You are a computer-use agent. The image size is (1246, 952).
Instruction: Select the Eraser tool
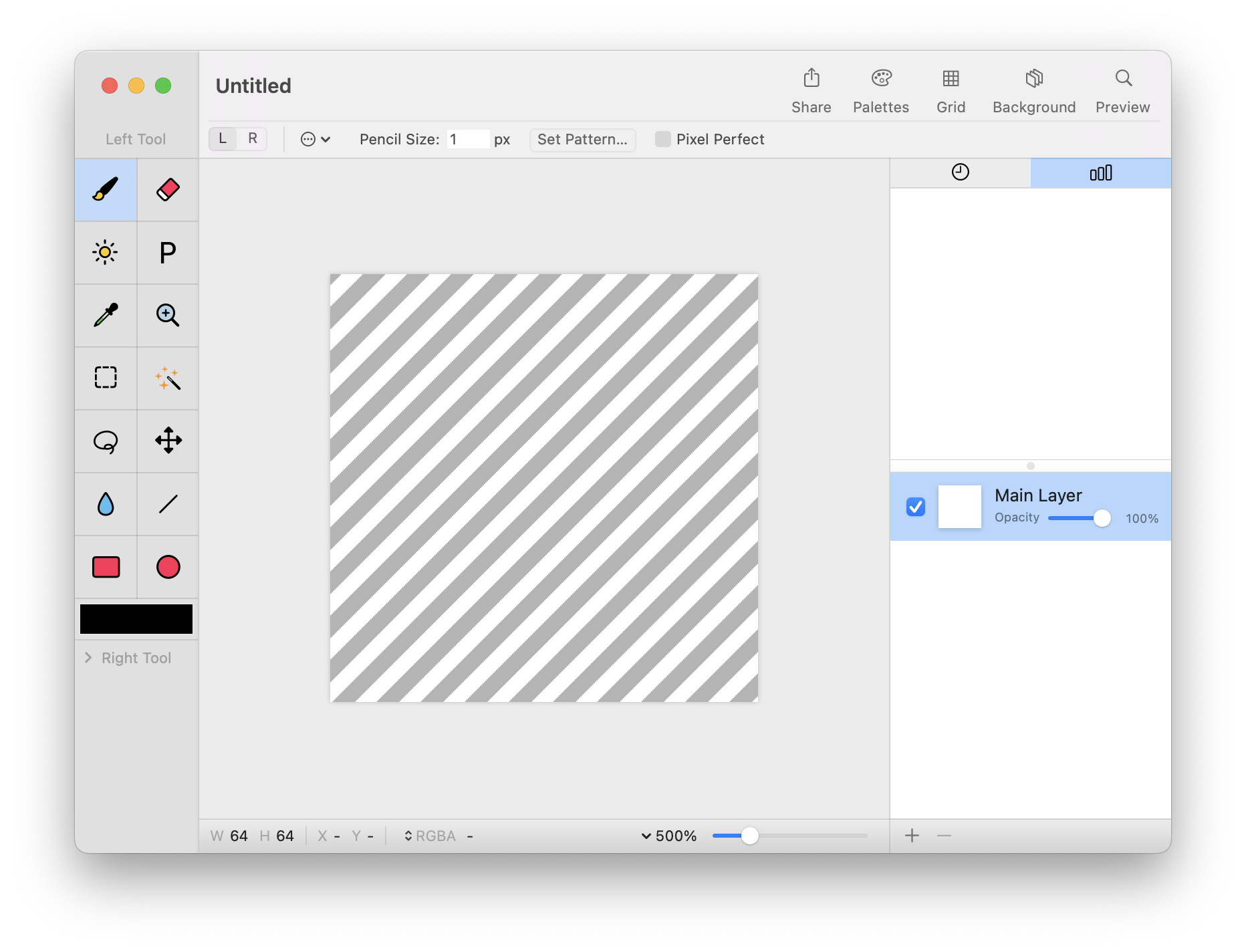coord(168,190)
